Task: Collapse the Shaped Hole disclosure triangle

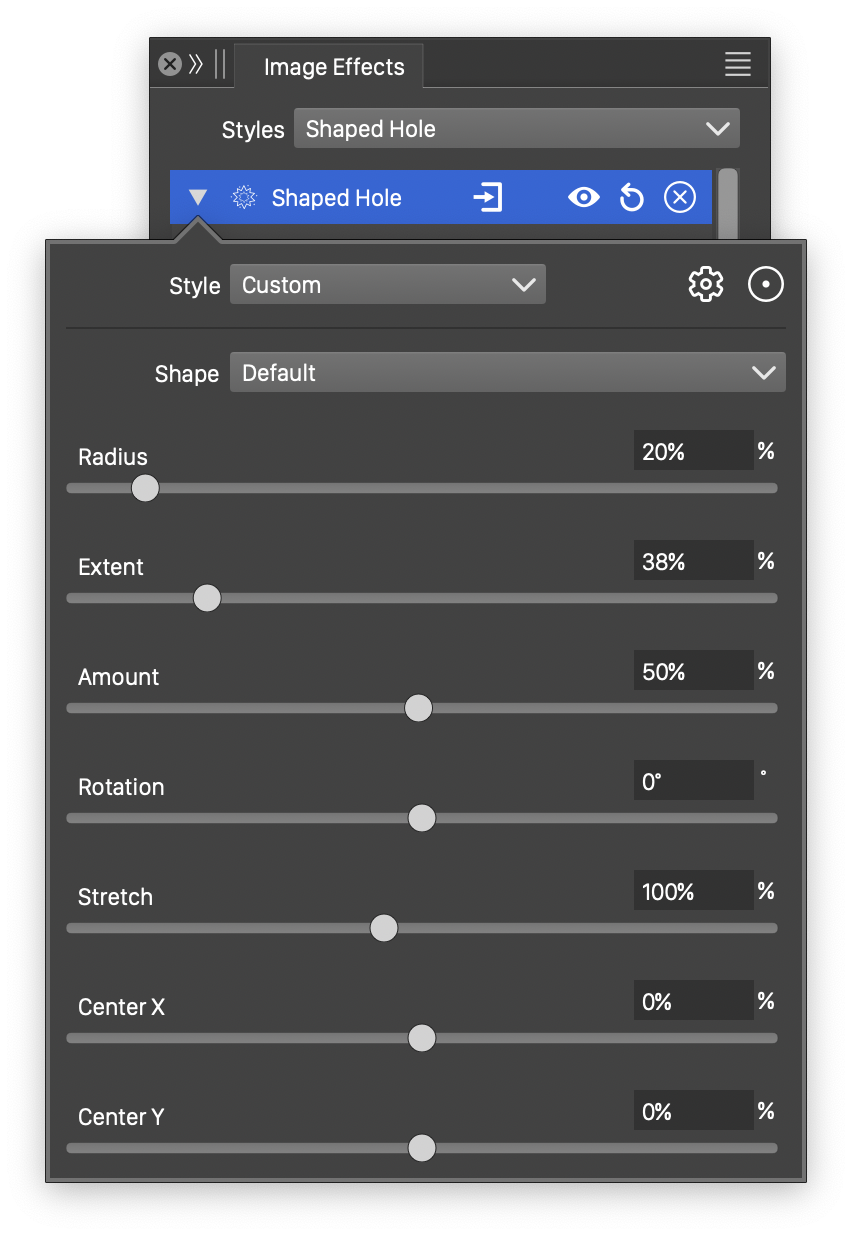Action: coord(198,198)
